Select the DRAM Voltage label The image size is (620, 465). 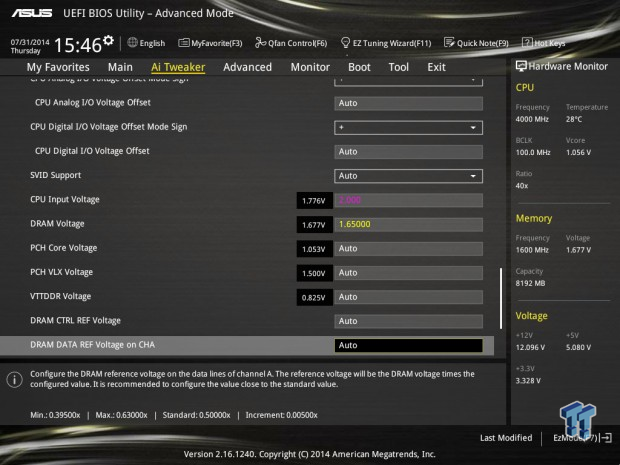pos(57,224)
